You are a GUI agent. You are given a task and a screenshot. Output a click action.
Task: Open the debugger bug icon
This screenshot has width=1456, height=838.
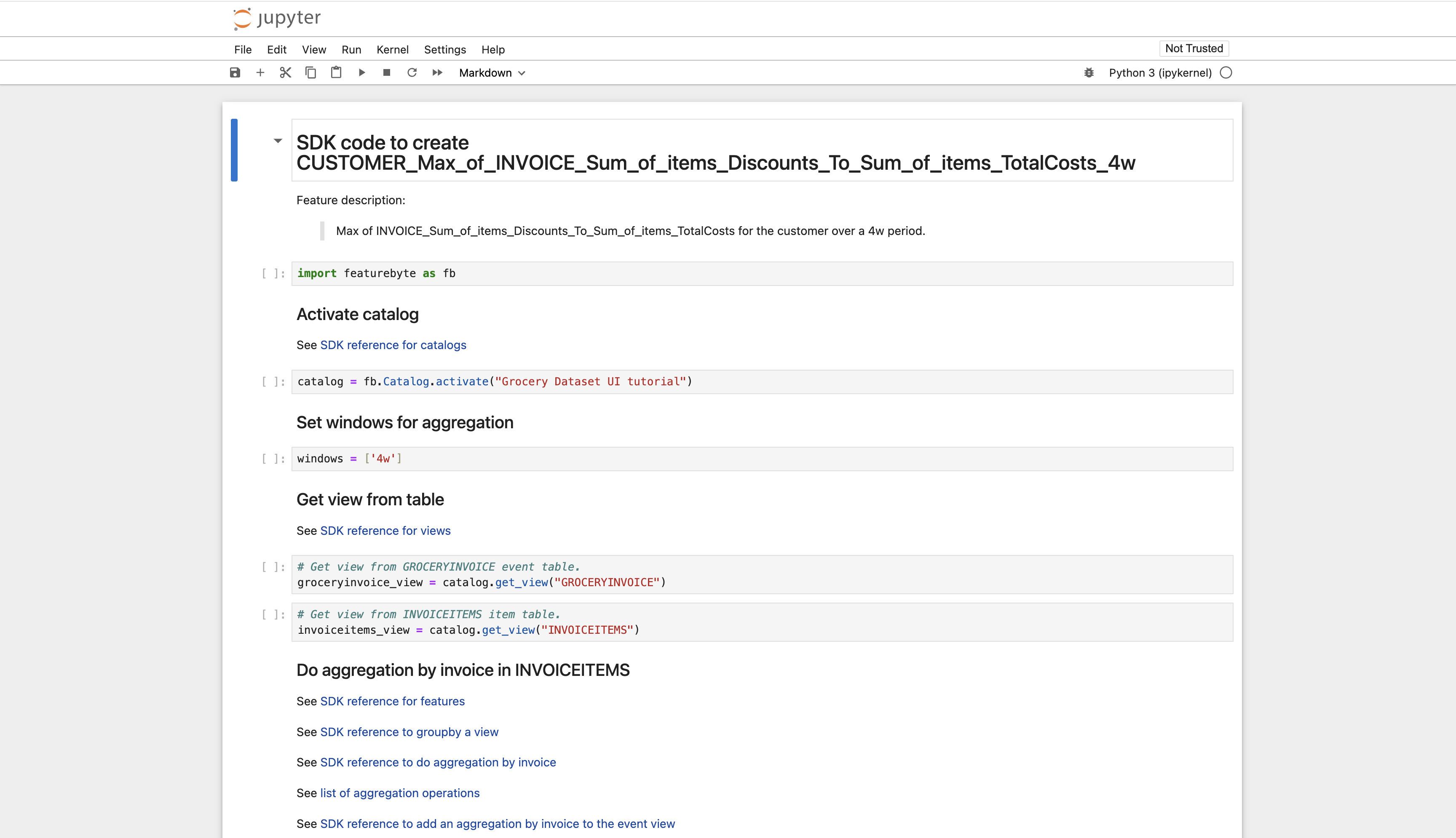coord(1089,72)
